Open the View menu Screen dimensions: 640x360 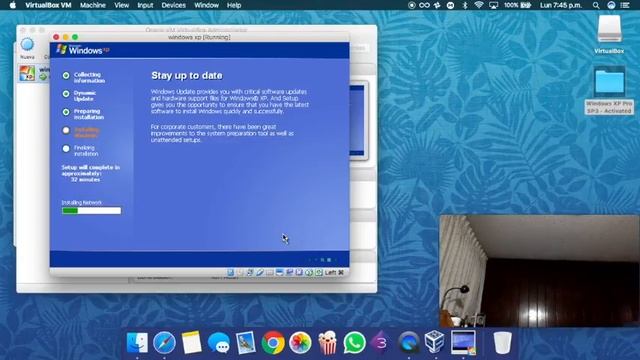click(x=121, y=5)
